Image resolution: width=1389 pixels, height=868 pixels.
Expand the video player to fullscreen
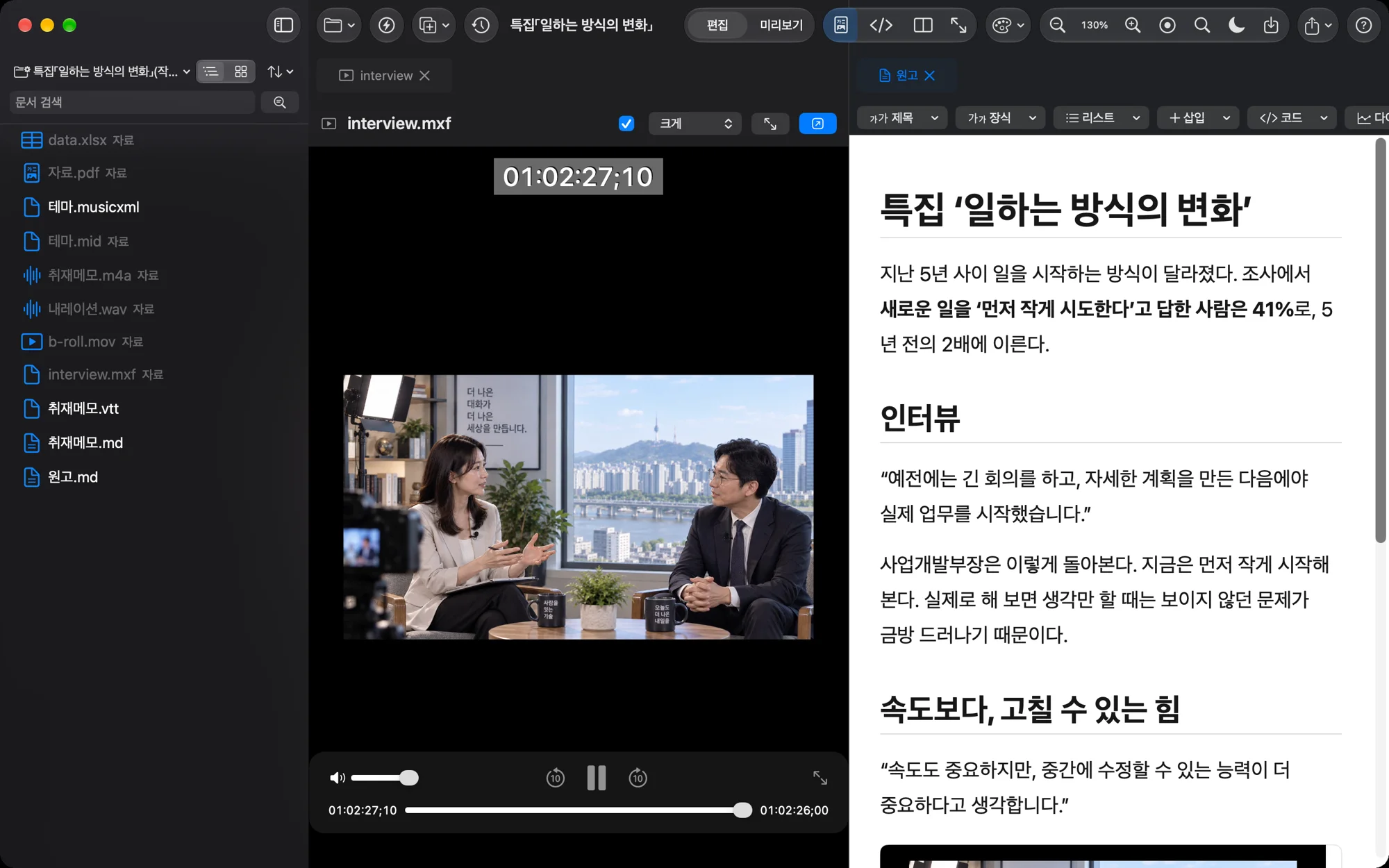coord(820,778)
